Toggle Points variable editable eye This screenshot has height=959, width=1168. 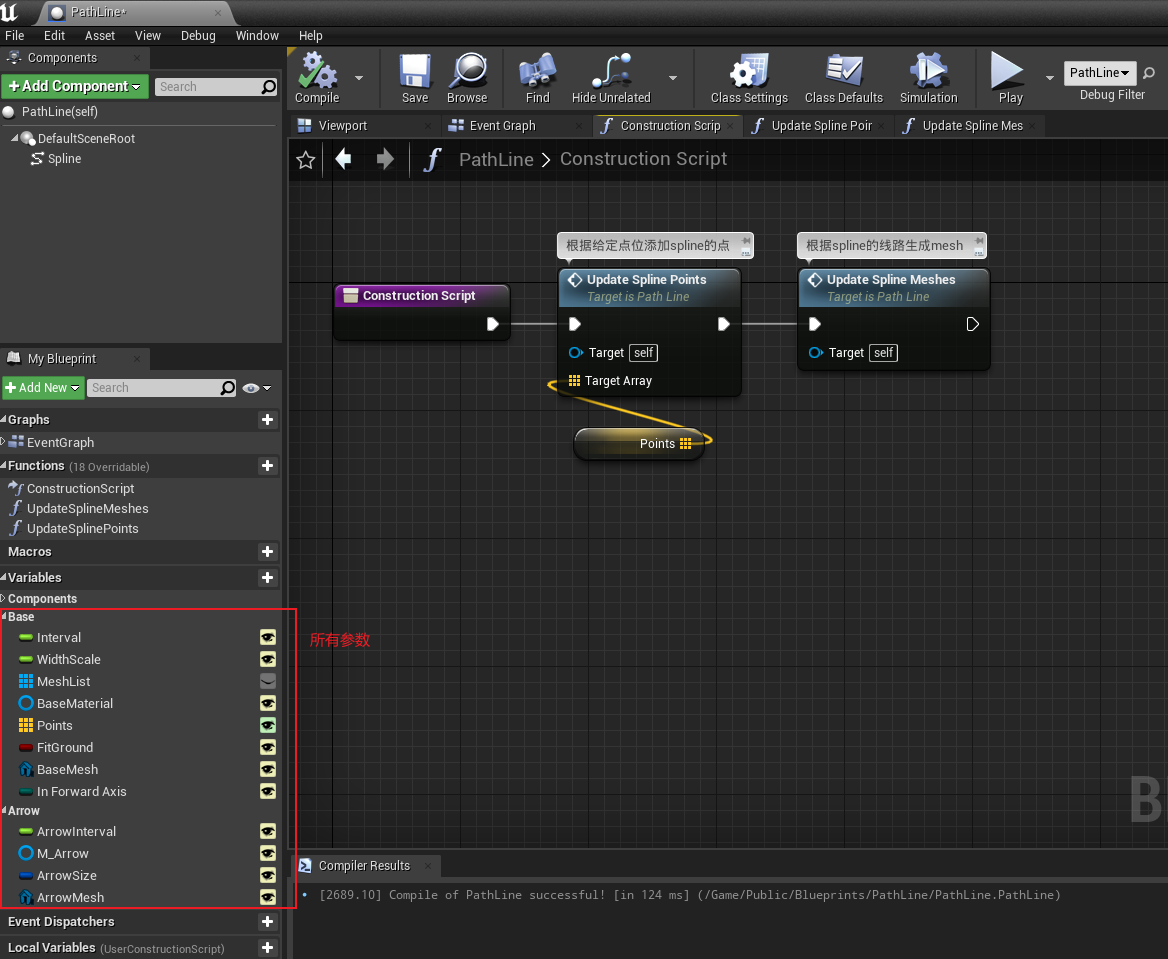pos(267,725)
